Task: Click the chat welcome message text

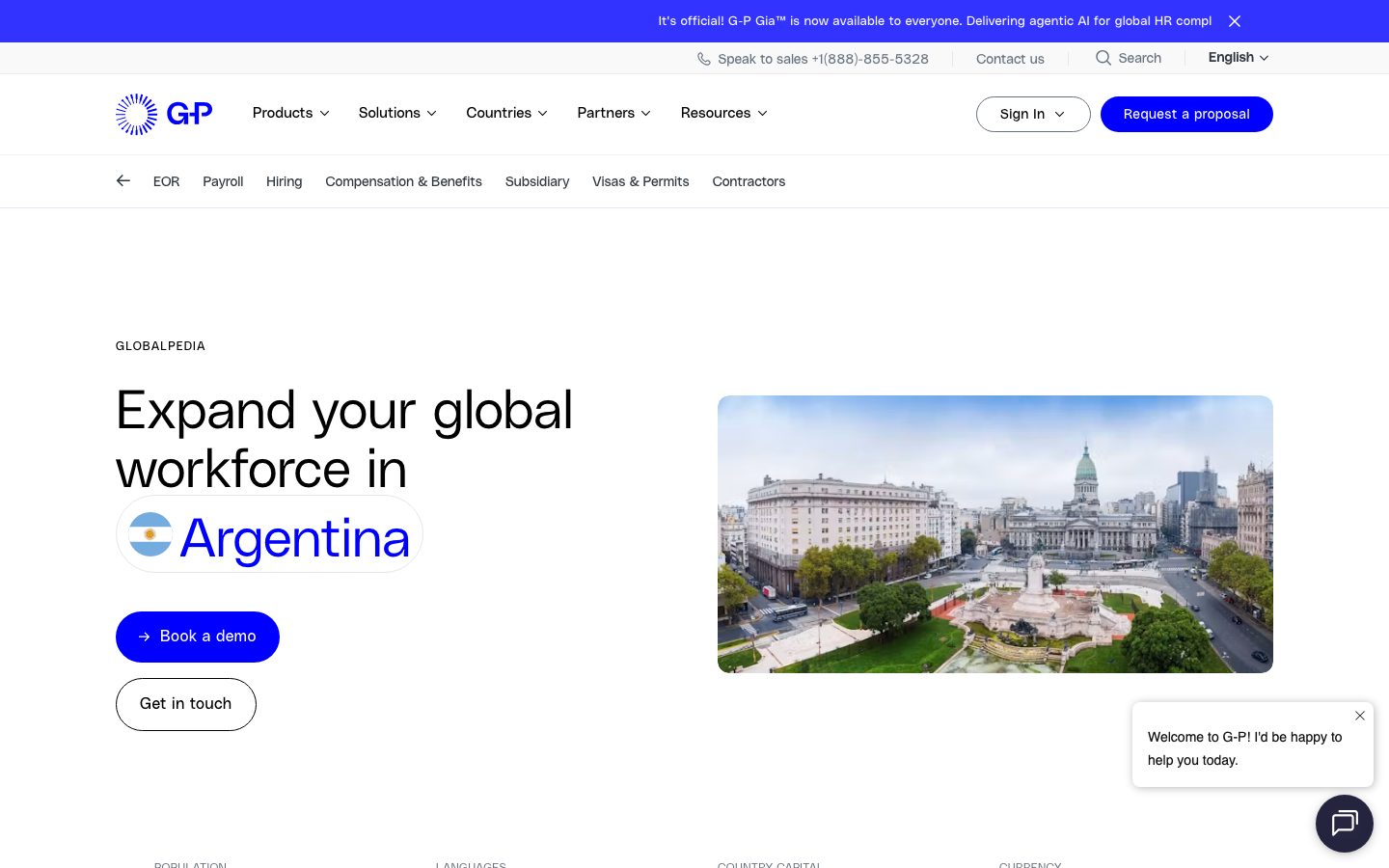Action: (x=1244, y=748)
